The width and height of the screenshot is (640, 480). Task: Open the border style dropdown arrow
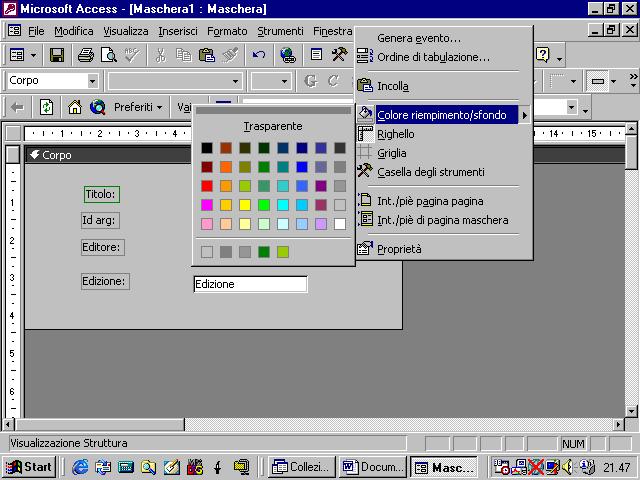[x=573, y=81]
